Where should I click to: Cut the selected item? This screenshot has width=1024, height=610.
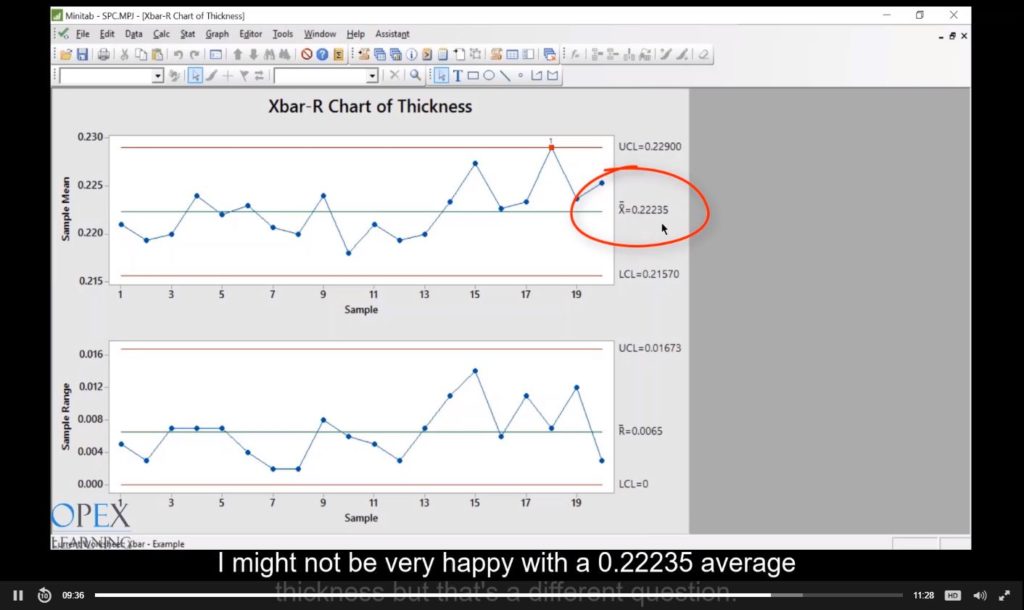pyautogui.click(x=124, y=54)
